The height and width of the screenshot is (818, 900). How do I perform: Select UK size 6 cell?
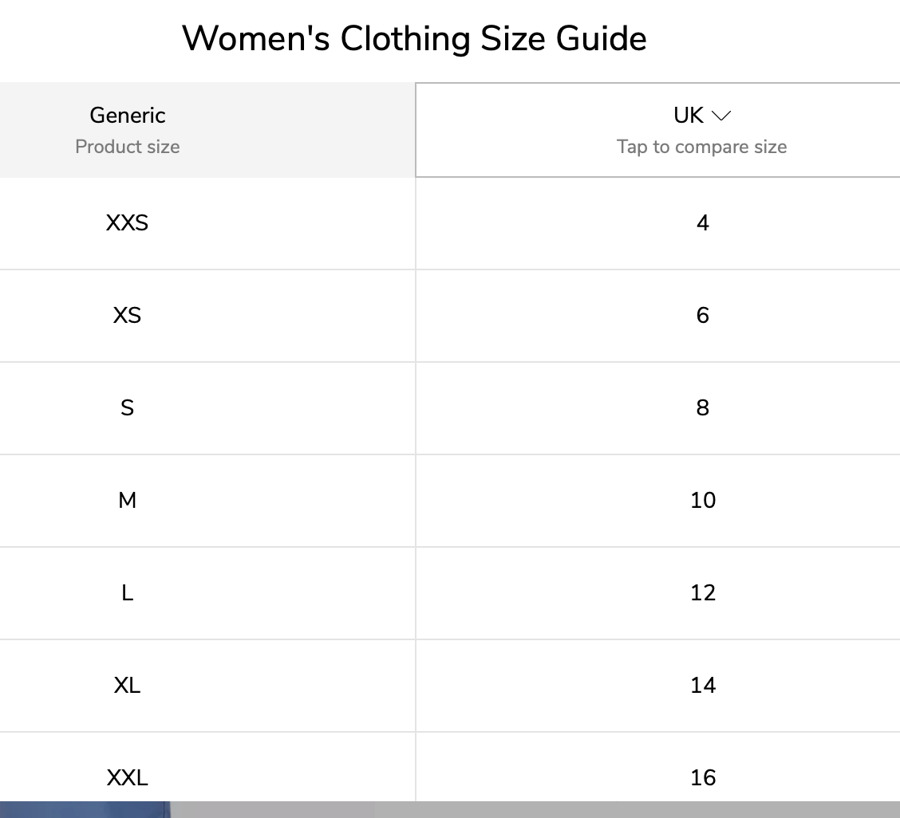(703, 316)
